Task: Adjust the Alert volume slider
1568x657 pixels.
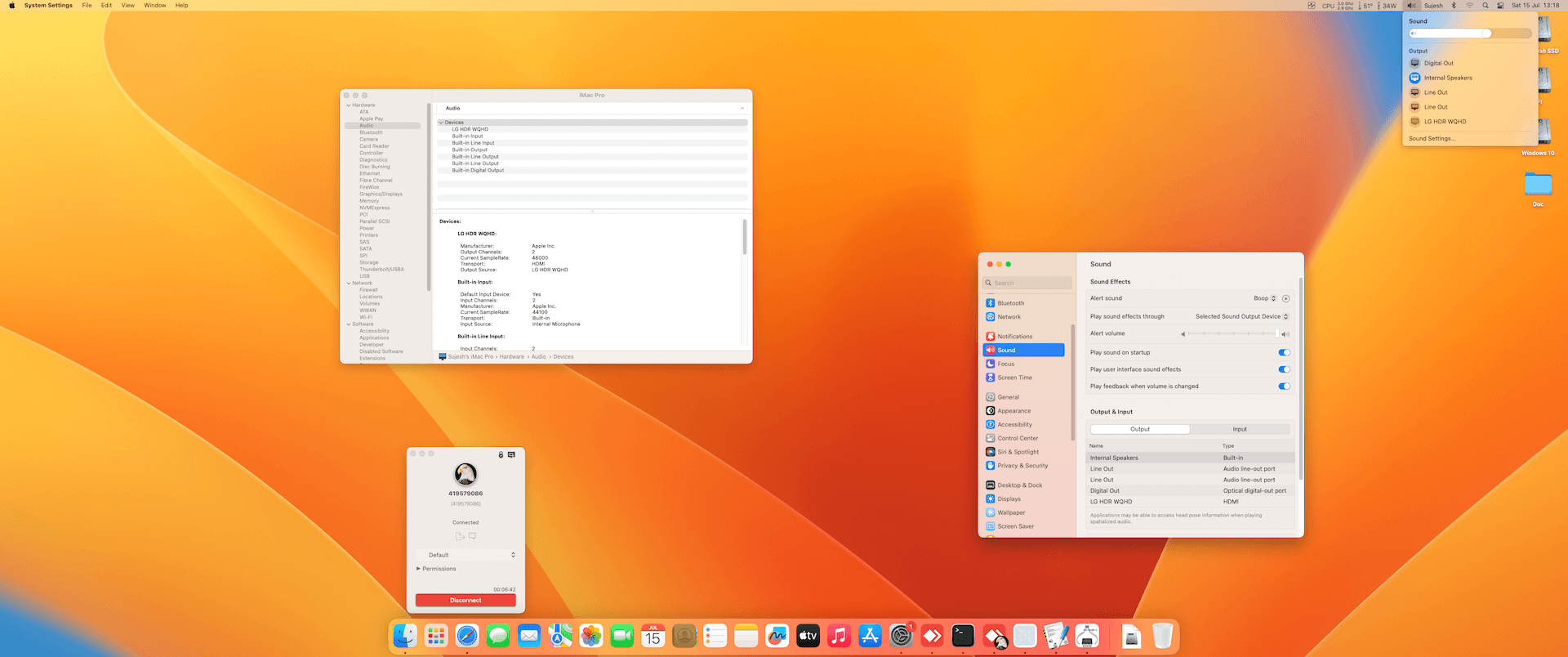Action: coord(1235,333)
